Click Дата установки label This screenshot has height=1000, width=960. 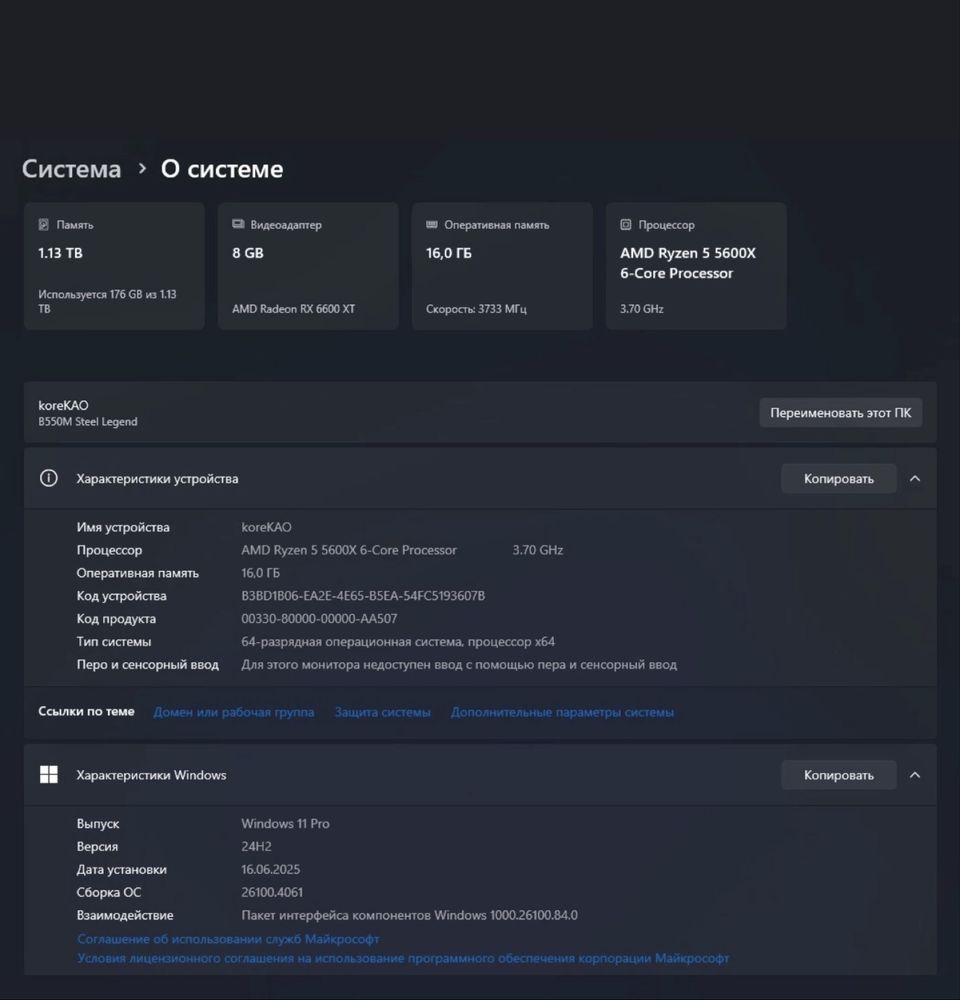[x=121, y=869]
